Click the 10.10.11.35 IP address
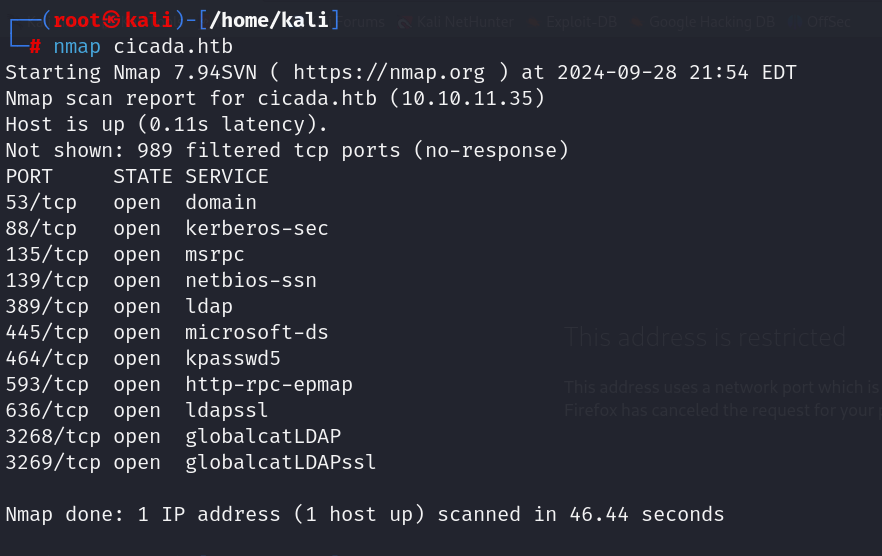Image resolution: width=882 pixels, height=556 pixels. point(467,98)
